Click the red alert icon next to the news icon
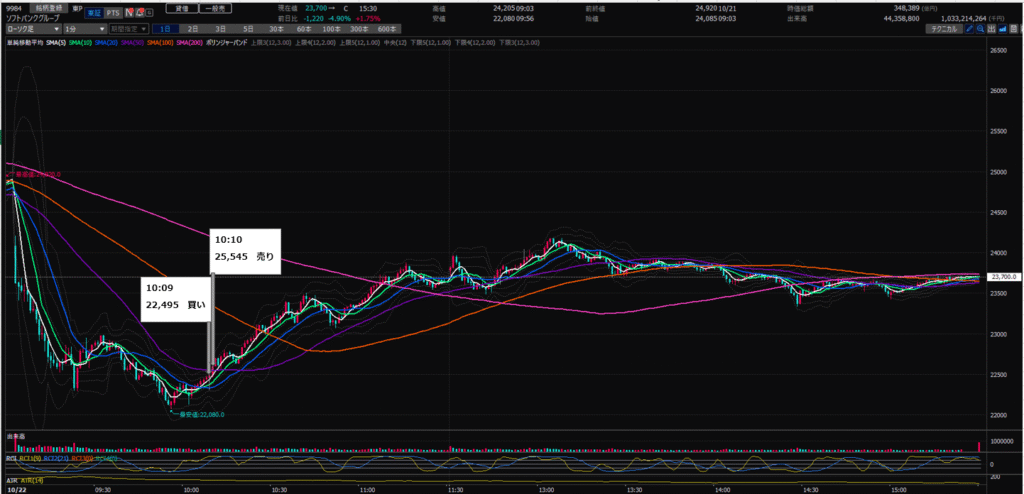 [x=140, y=14]
